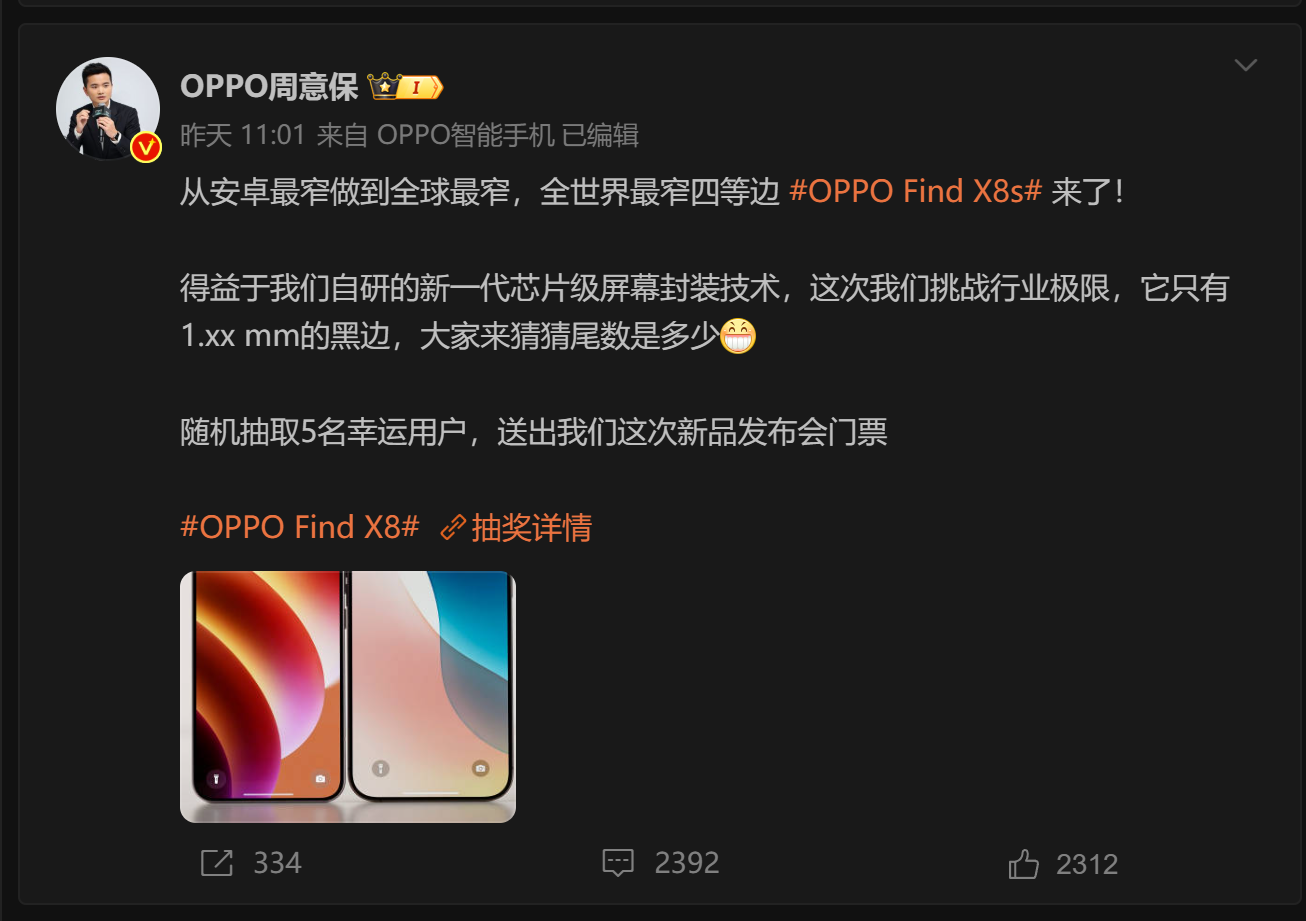The image size is (1306, 921).
Task: Open the post via 昨天 11:01 timestamp
Action: pyautogui.click(x=243, y=135)
